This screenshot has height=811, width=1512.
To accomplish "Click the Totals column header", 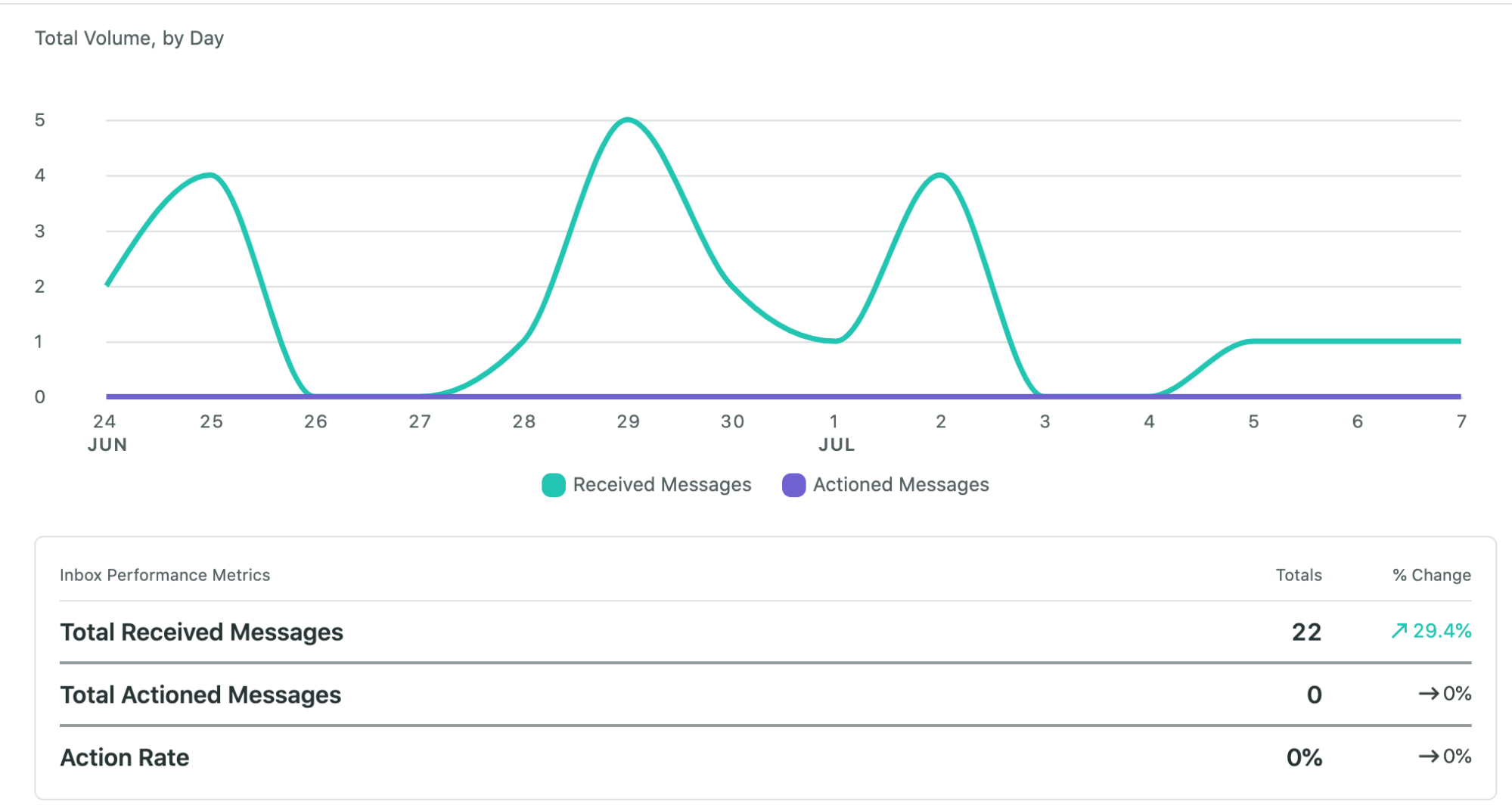I will tap(1298, 575).
